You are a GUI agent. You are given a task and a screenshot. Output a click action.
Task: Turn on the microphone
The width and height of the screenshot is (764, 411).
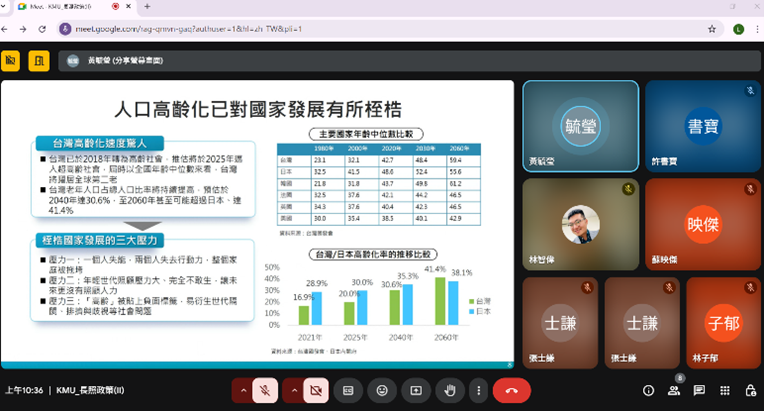[x=265, y=391]
